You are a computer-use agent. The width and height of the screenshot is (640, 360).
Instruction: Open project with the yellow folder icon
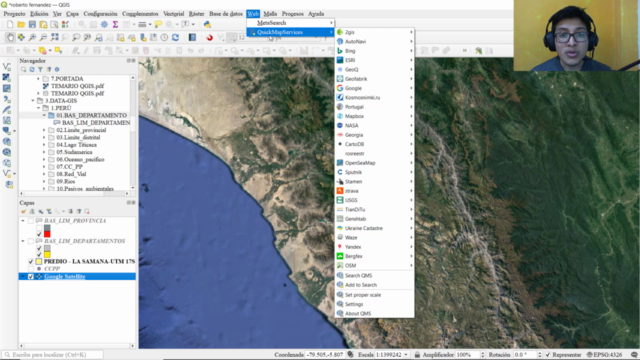[21, 25]
